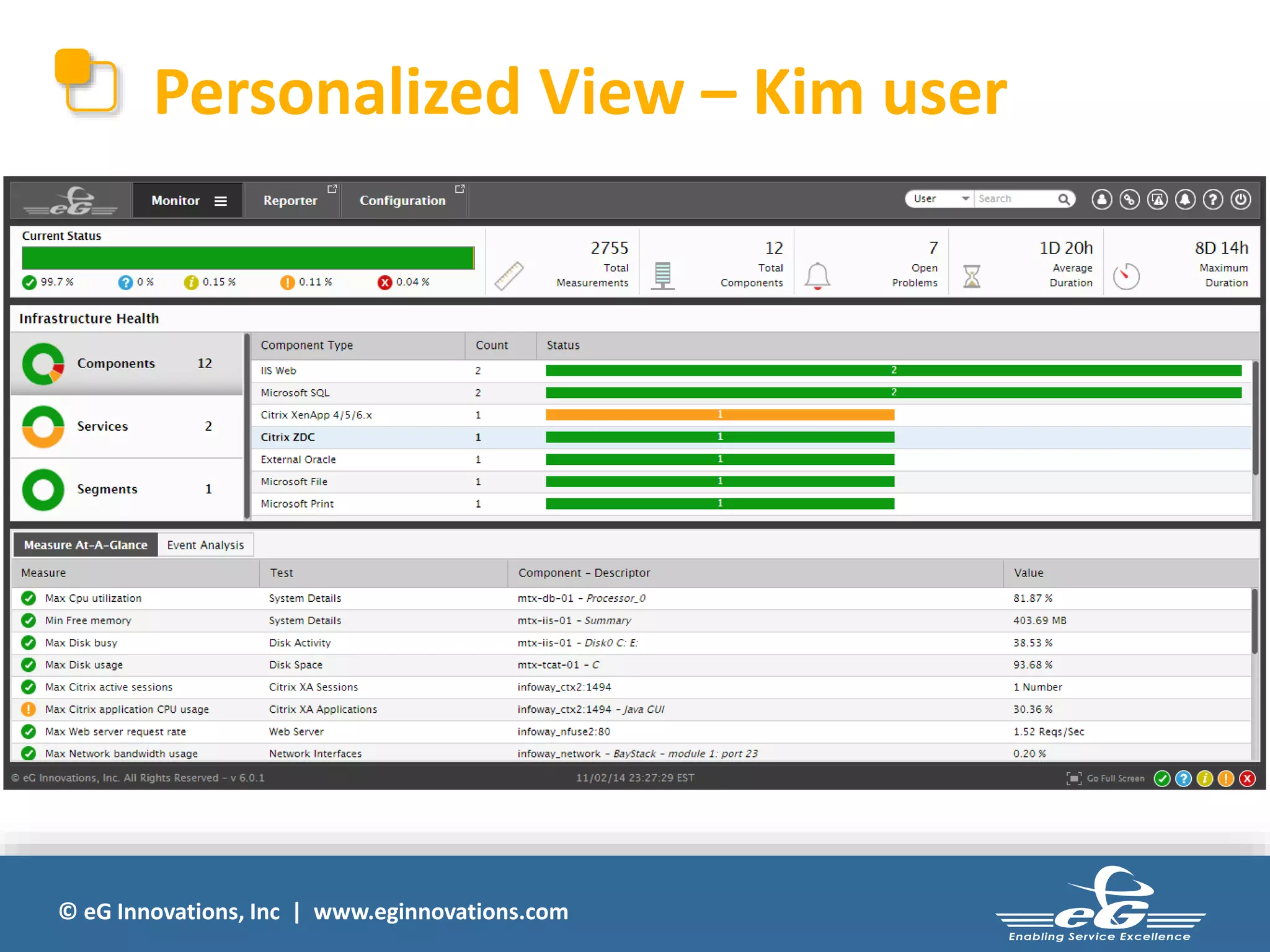Open the alarm warning monitor icon
Viewport: 1270px width, 952px height.
[1157, 200]
